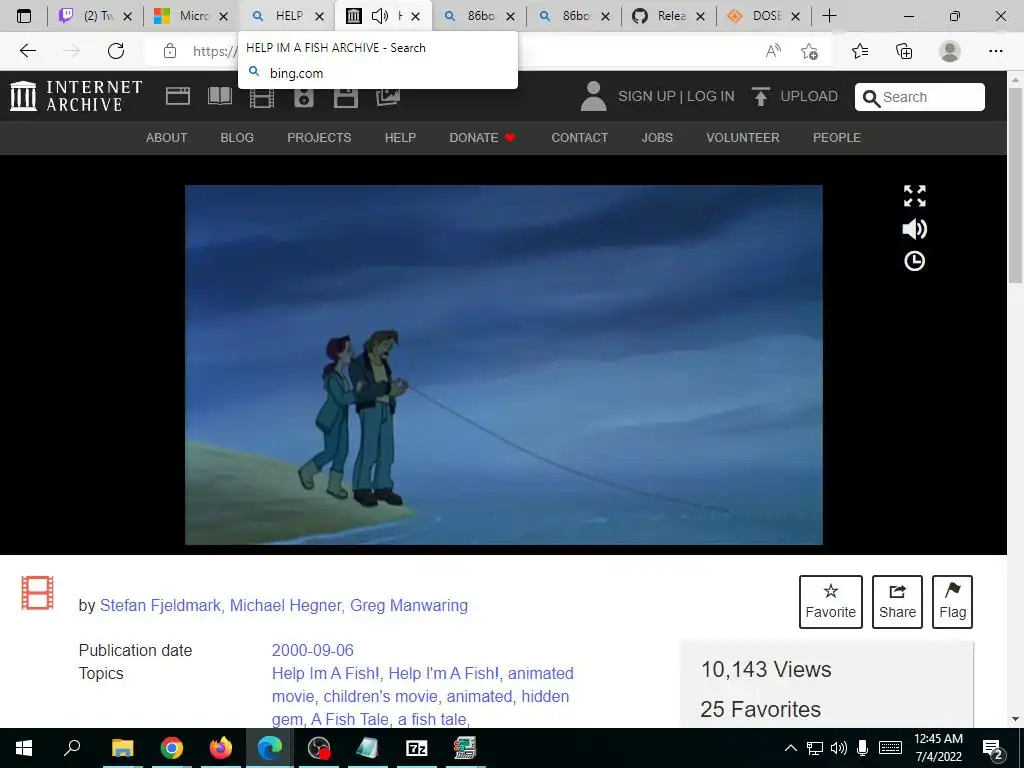Screen dimensions: 1024x768
Task: Click the video frame to play/pause
Action: pos(504,364)
